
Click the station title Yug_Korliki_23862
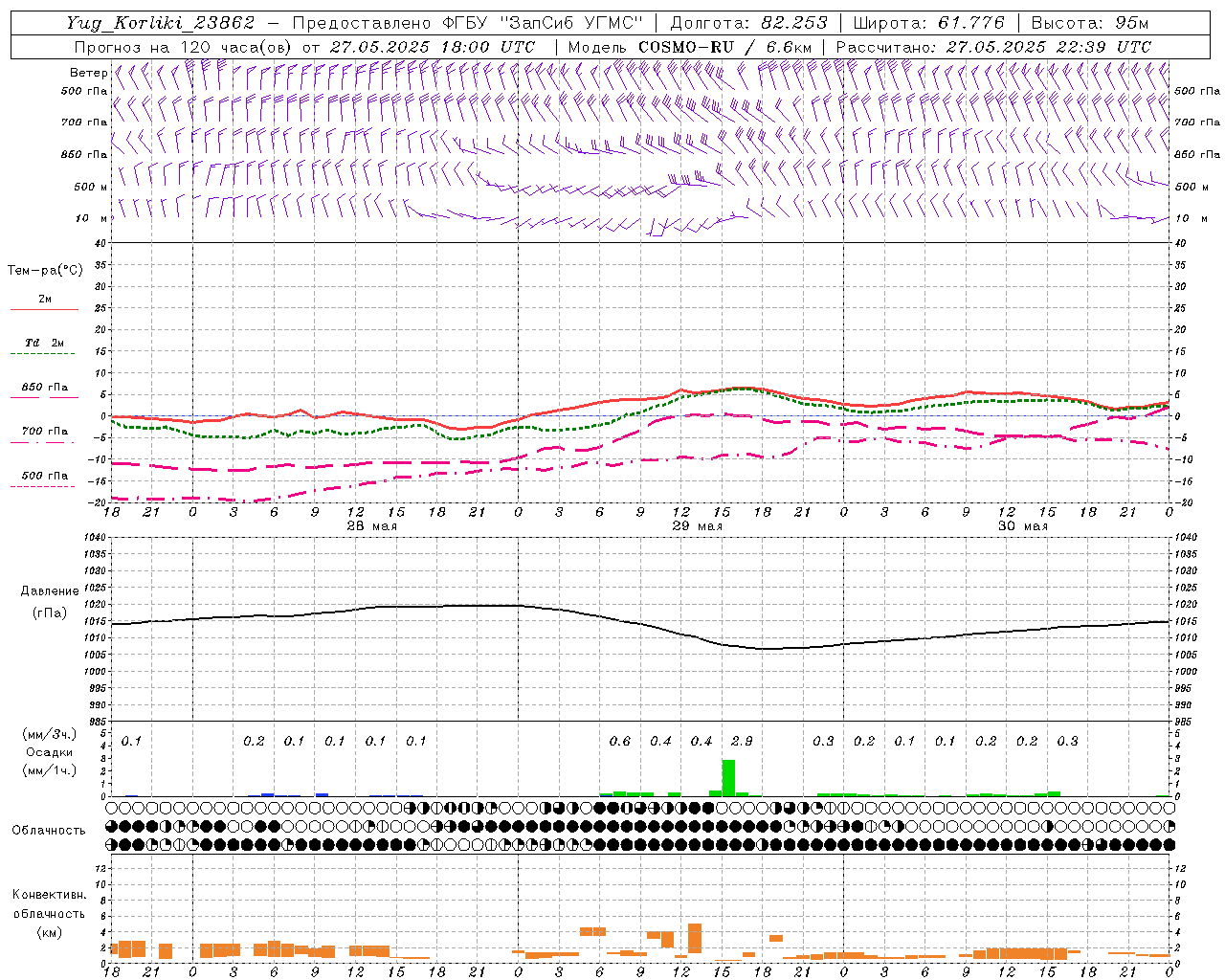pyautogui.click(x=161, y=23)
